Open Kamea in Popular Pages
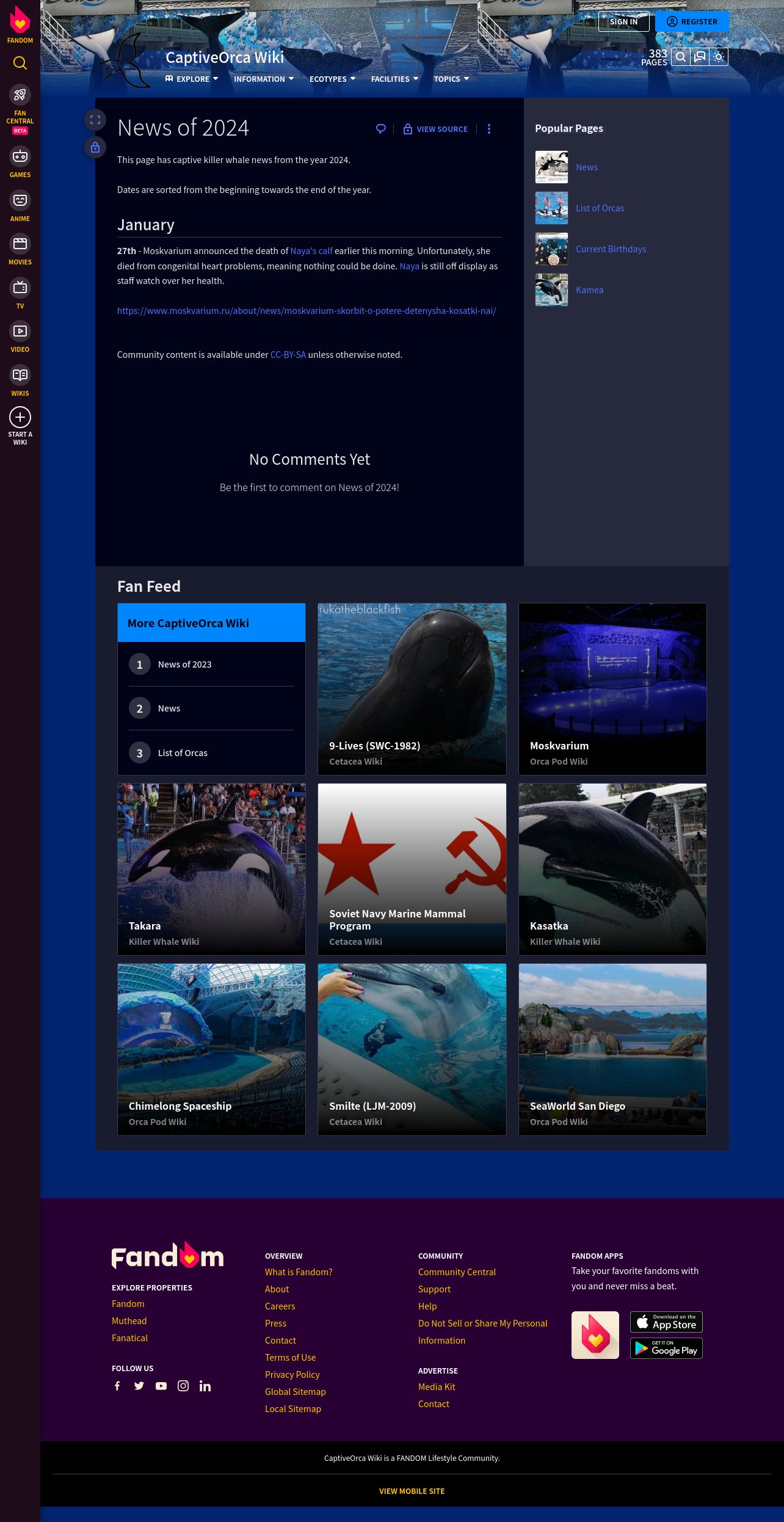 coord(589,290)
